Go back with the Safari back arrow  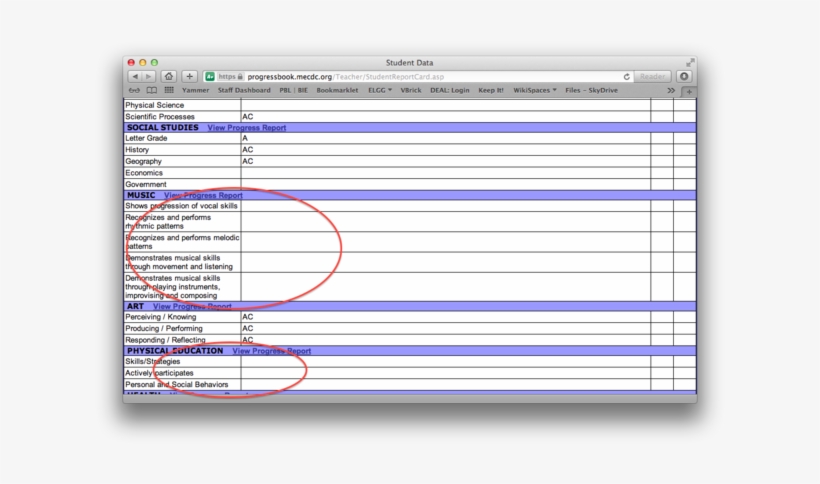135,76
